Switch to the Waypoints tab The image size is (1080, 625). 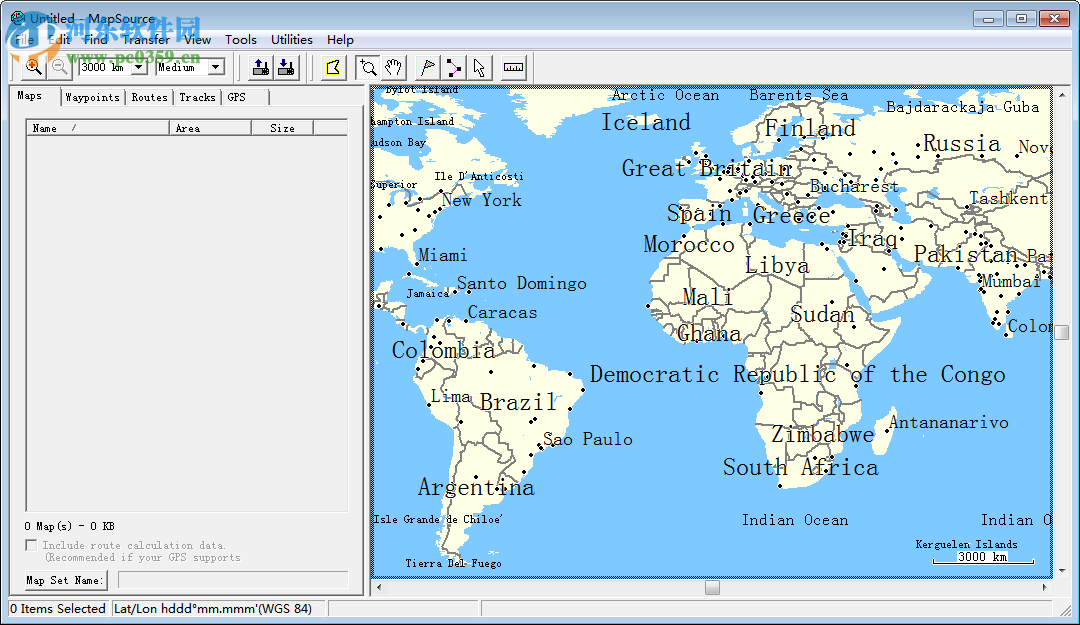[x=92, y=97]
